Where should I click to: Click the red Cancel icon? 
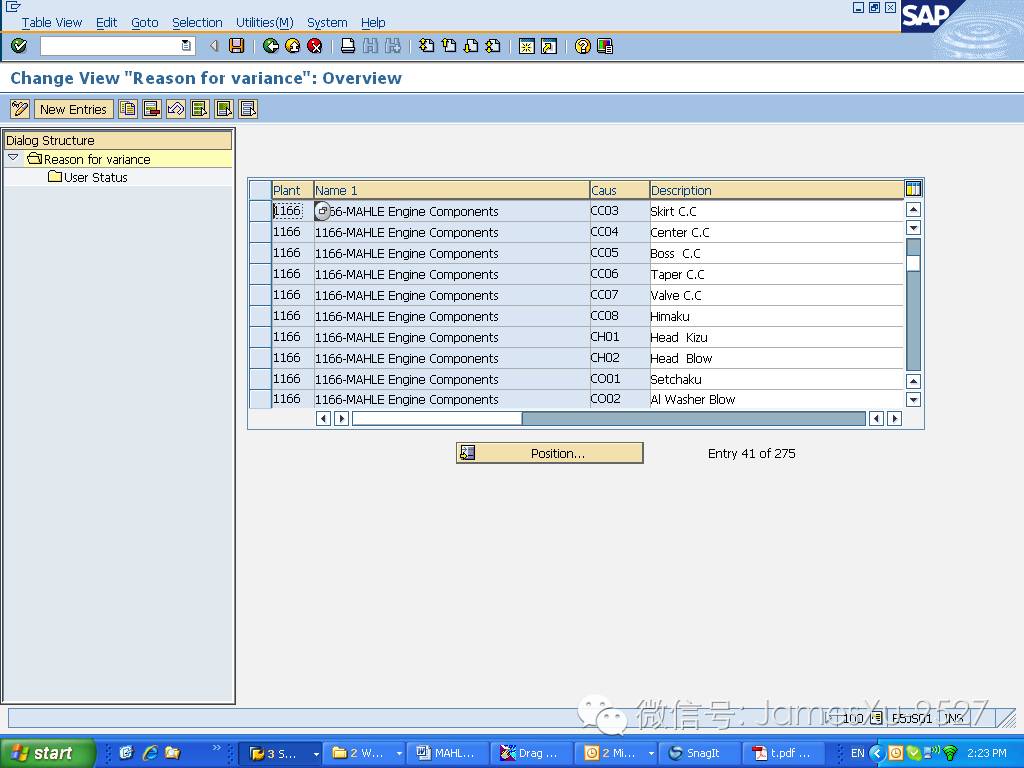(x=315, y=46)
